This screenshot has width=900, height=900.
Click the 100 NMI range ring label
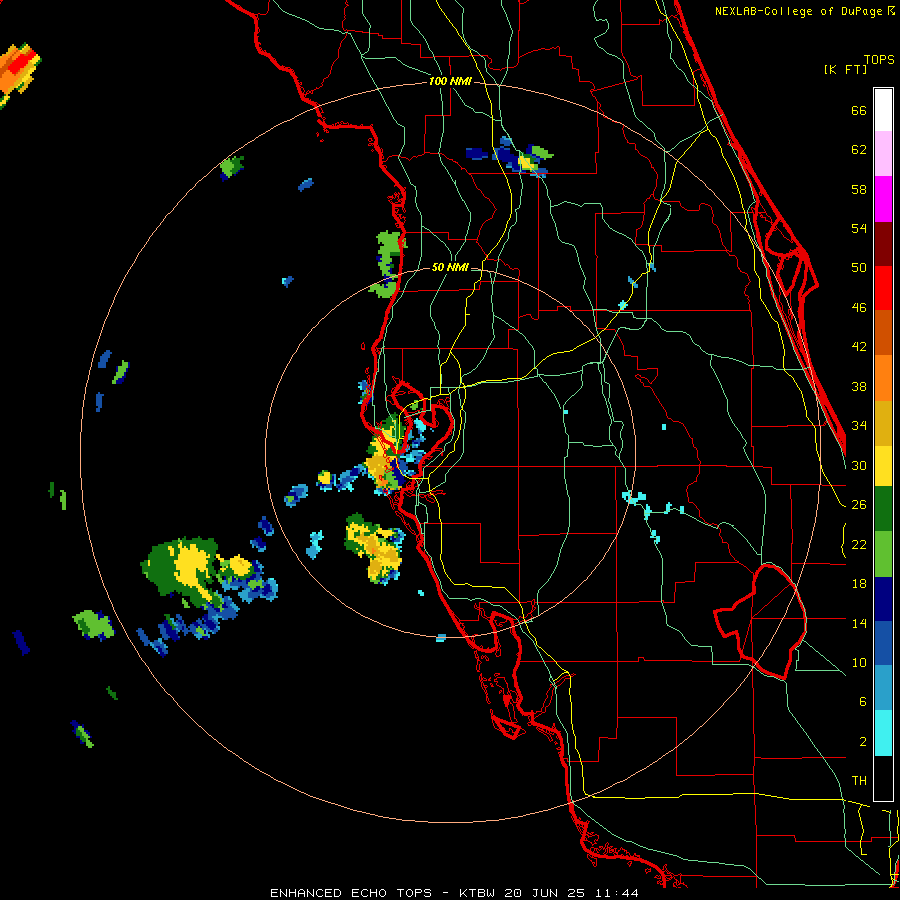click(x=450, y=82)
